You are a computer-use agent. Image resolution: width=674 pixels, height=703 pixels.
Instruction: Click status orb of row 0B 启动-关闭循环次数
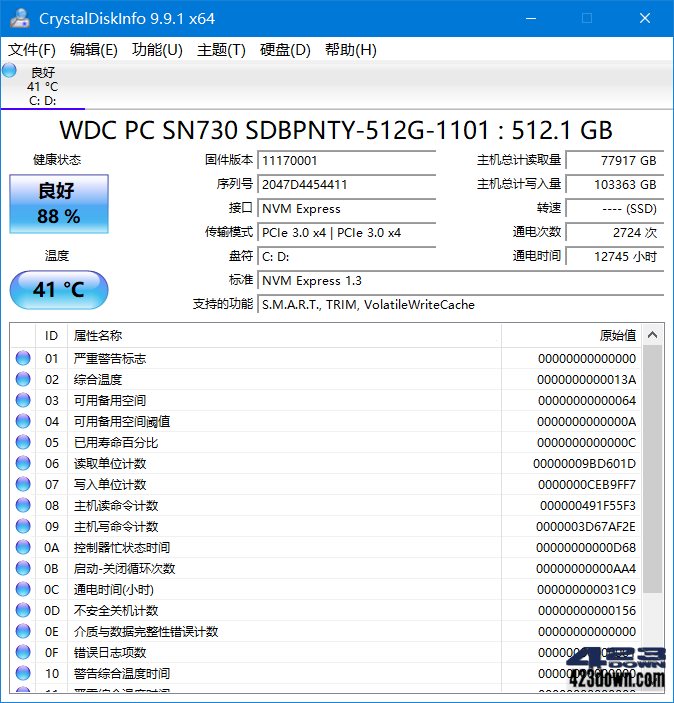(x=23, y=568)
